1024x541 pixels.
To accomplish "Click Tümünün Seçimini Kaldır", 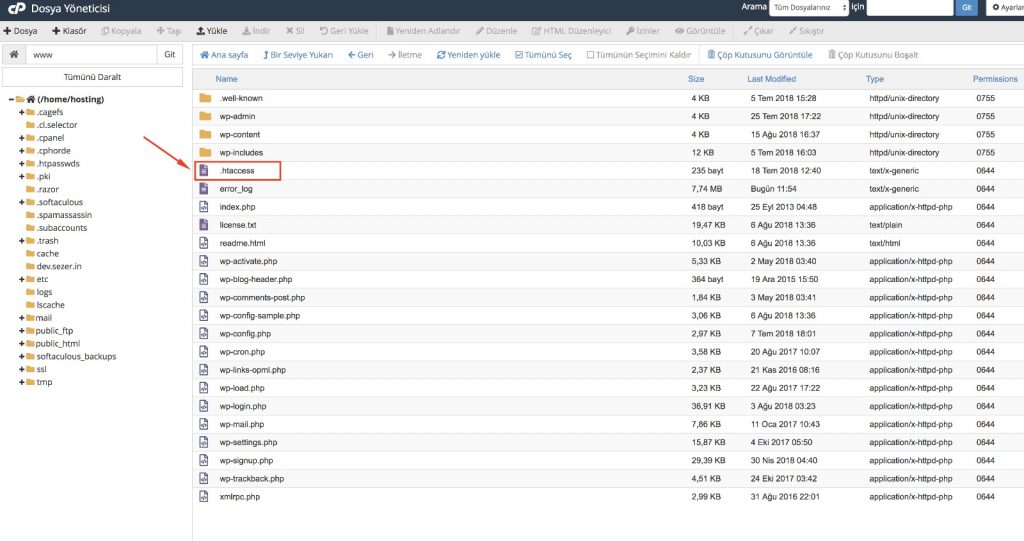I will [638, 55].
